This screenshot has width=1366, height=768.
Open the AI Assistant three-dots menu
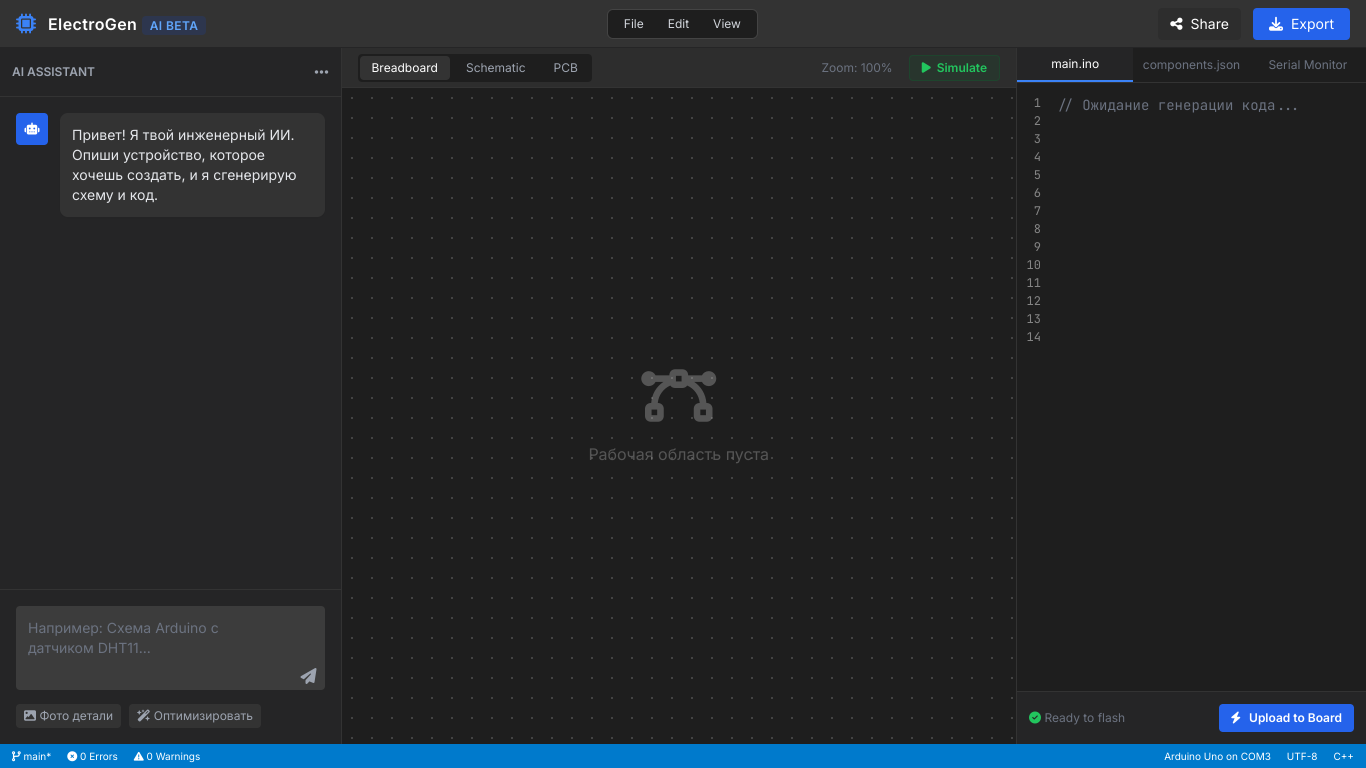(321, 72)
